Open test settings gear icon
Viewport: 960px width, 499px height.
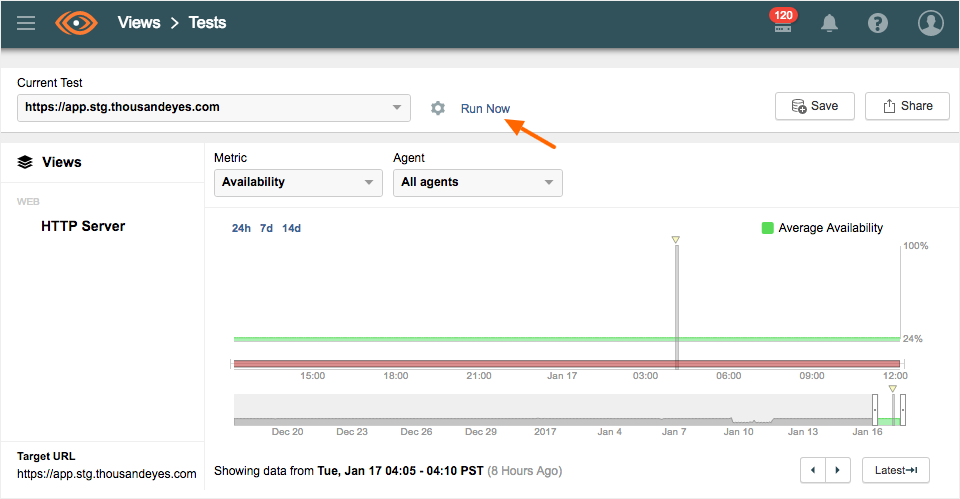click(437, 108)
